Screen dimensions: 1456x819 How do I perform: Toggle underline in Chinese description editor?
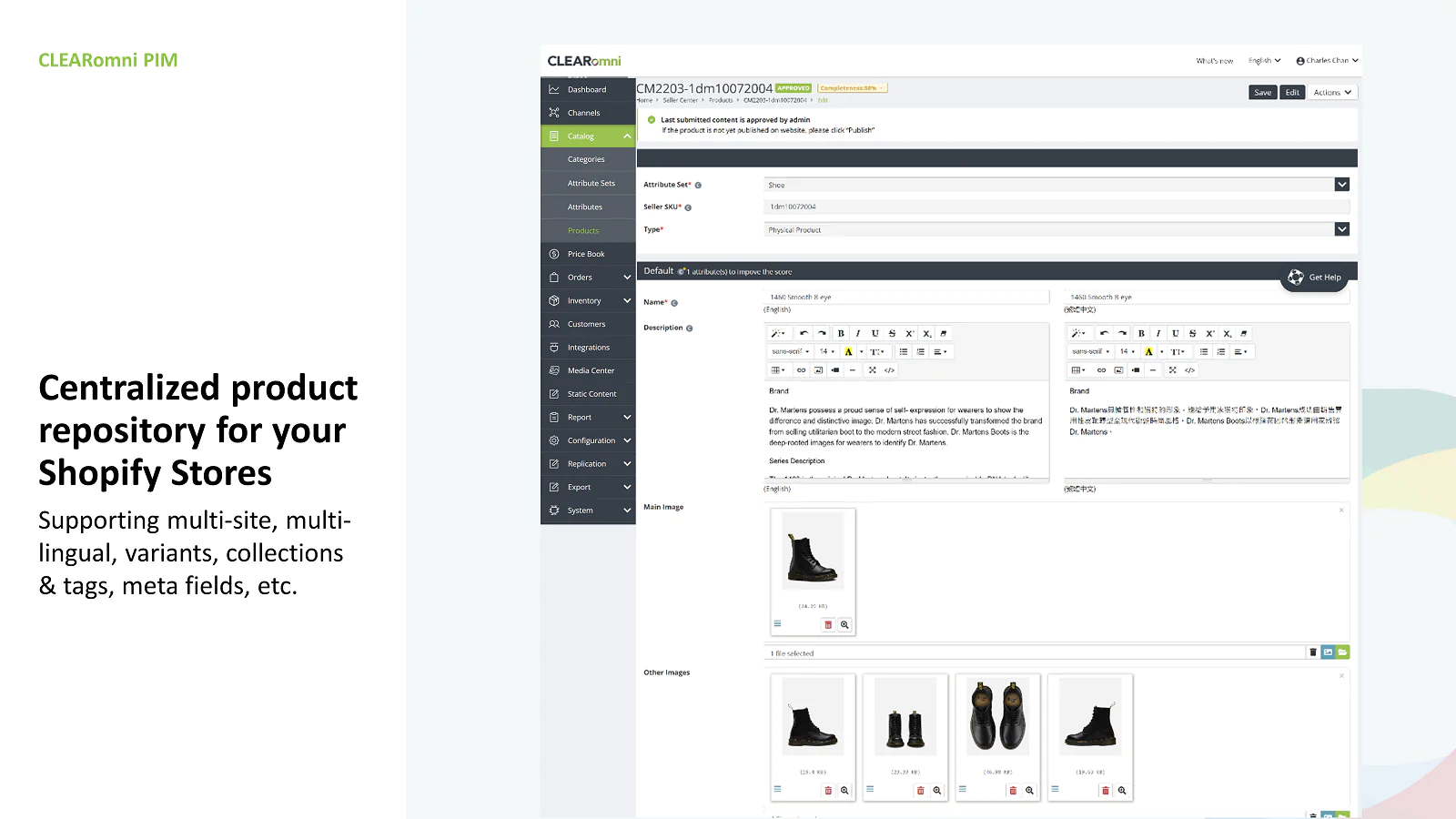(x=1176, y=333)
